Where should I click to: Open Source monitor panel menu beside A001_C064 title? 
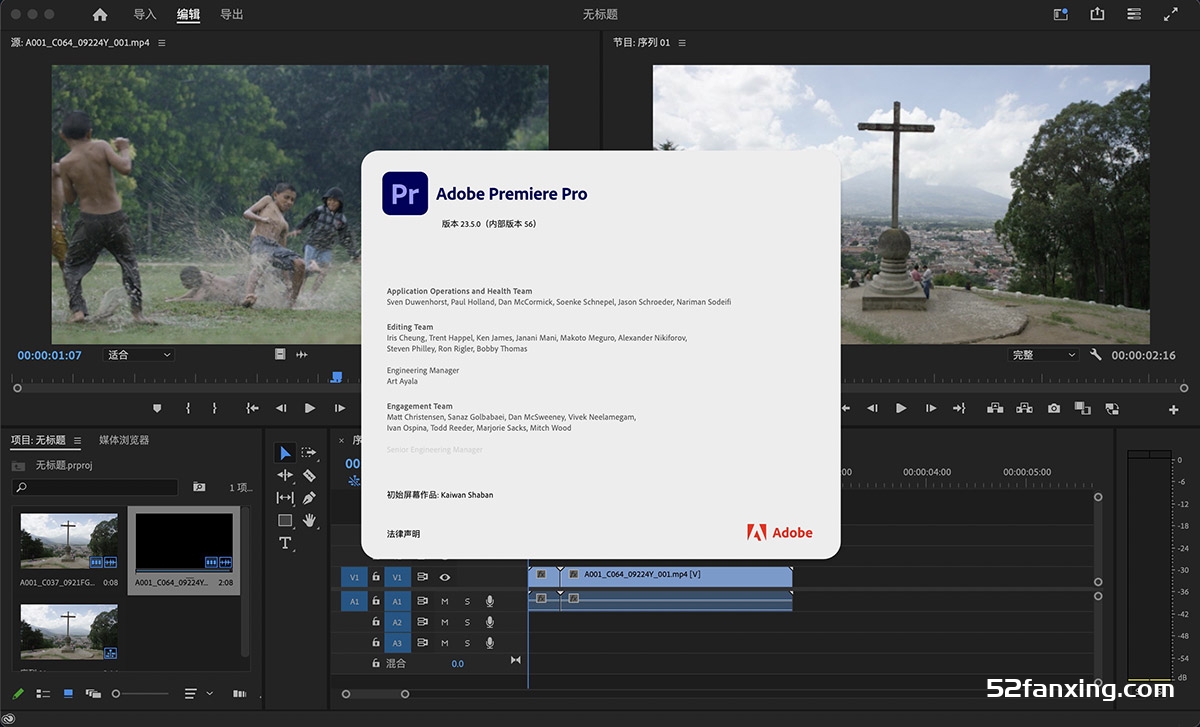point(162,43)
